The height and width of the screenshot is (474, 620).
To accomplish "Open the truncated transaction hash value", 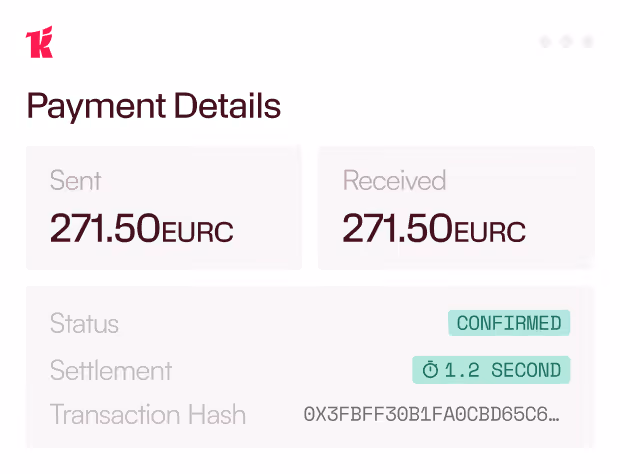I will (x=431, y=414).
